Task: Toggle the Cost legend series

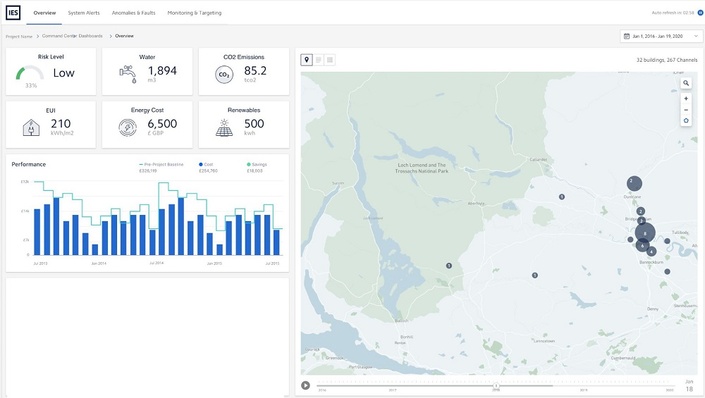Action: coord(206,165)
